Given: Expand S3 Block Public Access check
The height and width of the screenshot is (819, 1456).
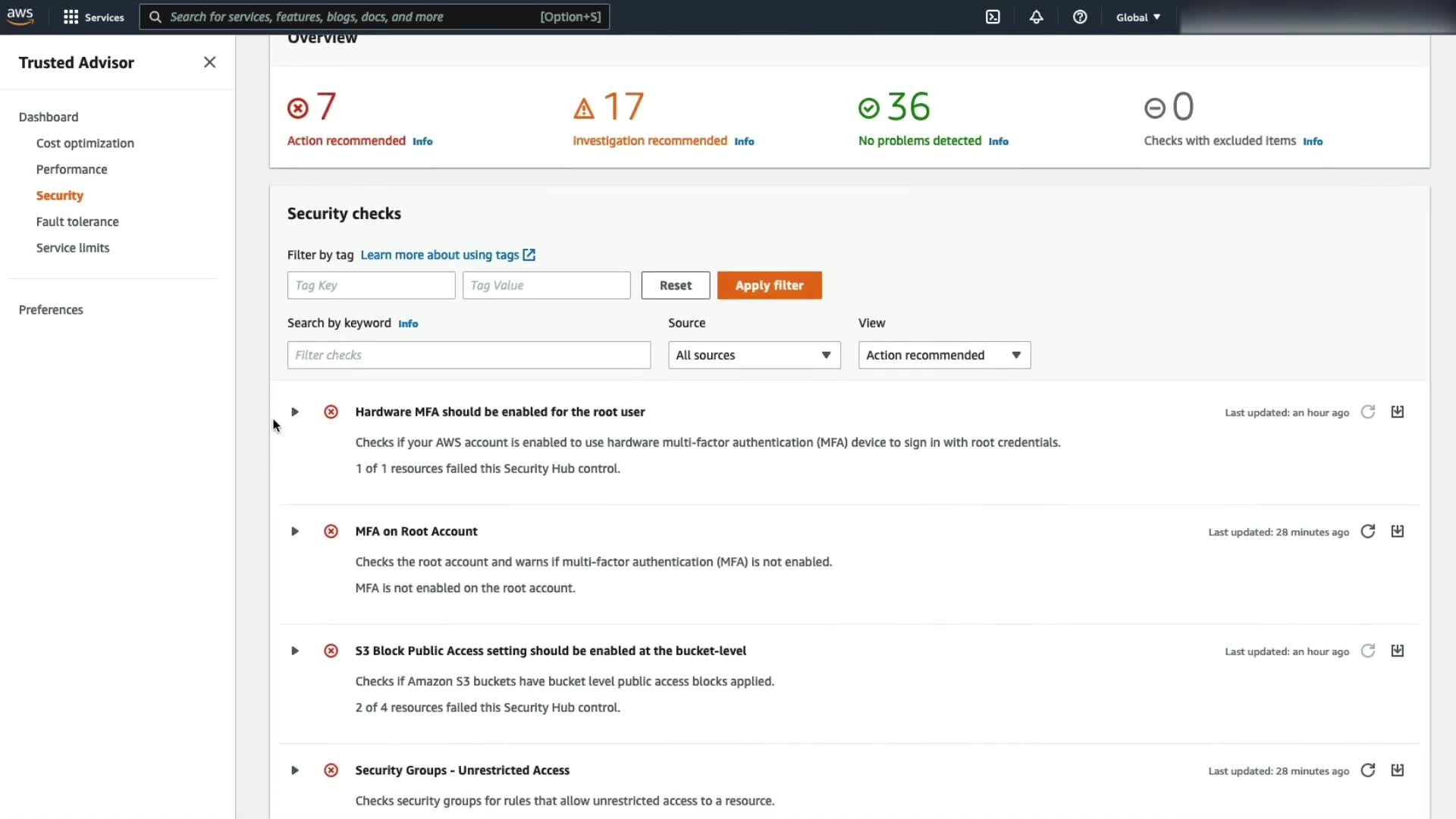Looking at the screenshot, I should pyautogui.click(x=295, y=651).
